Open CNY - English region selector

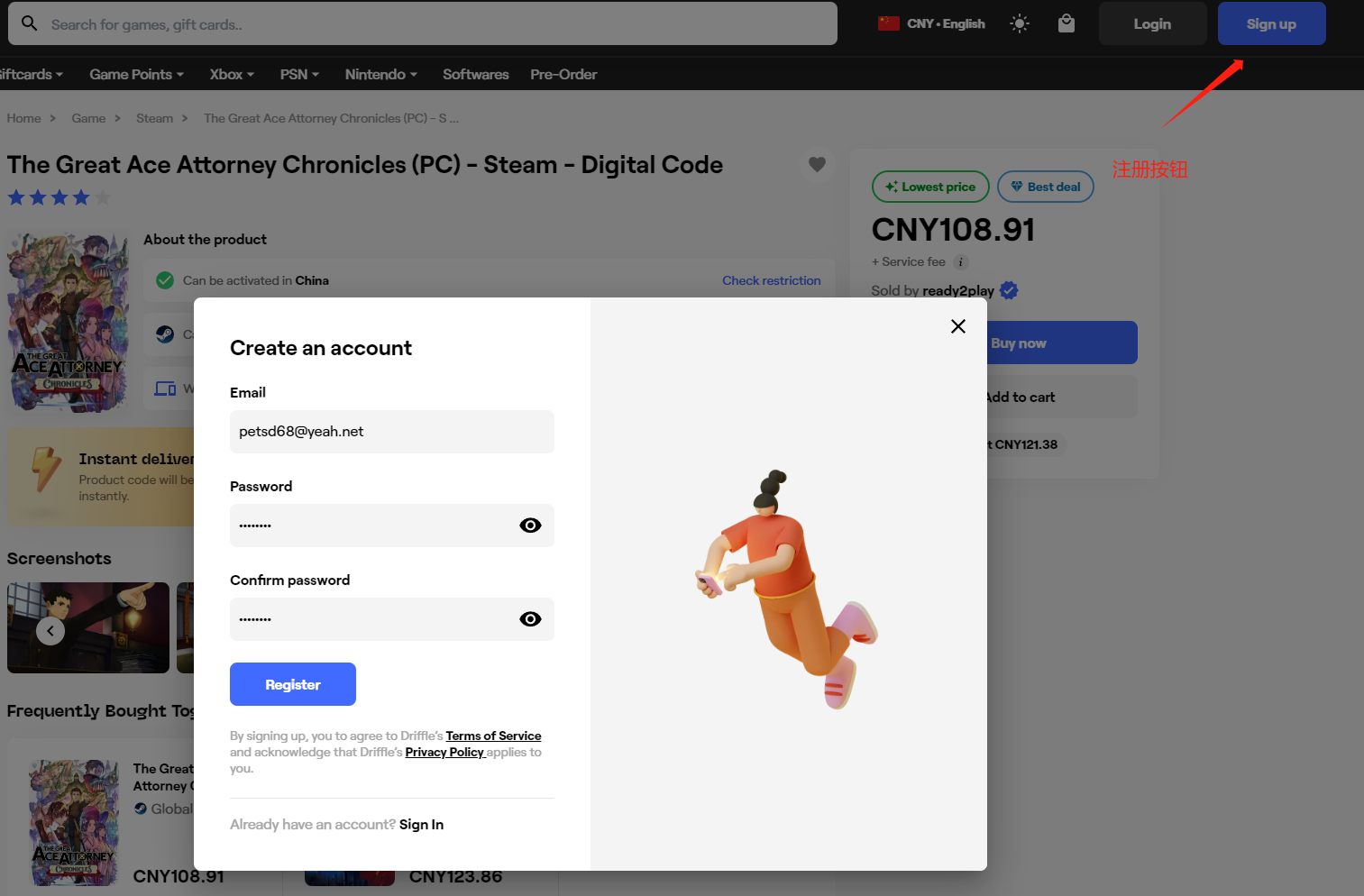click(931, 23)
